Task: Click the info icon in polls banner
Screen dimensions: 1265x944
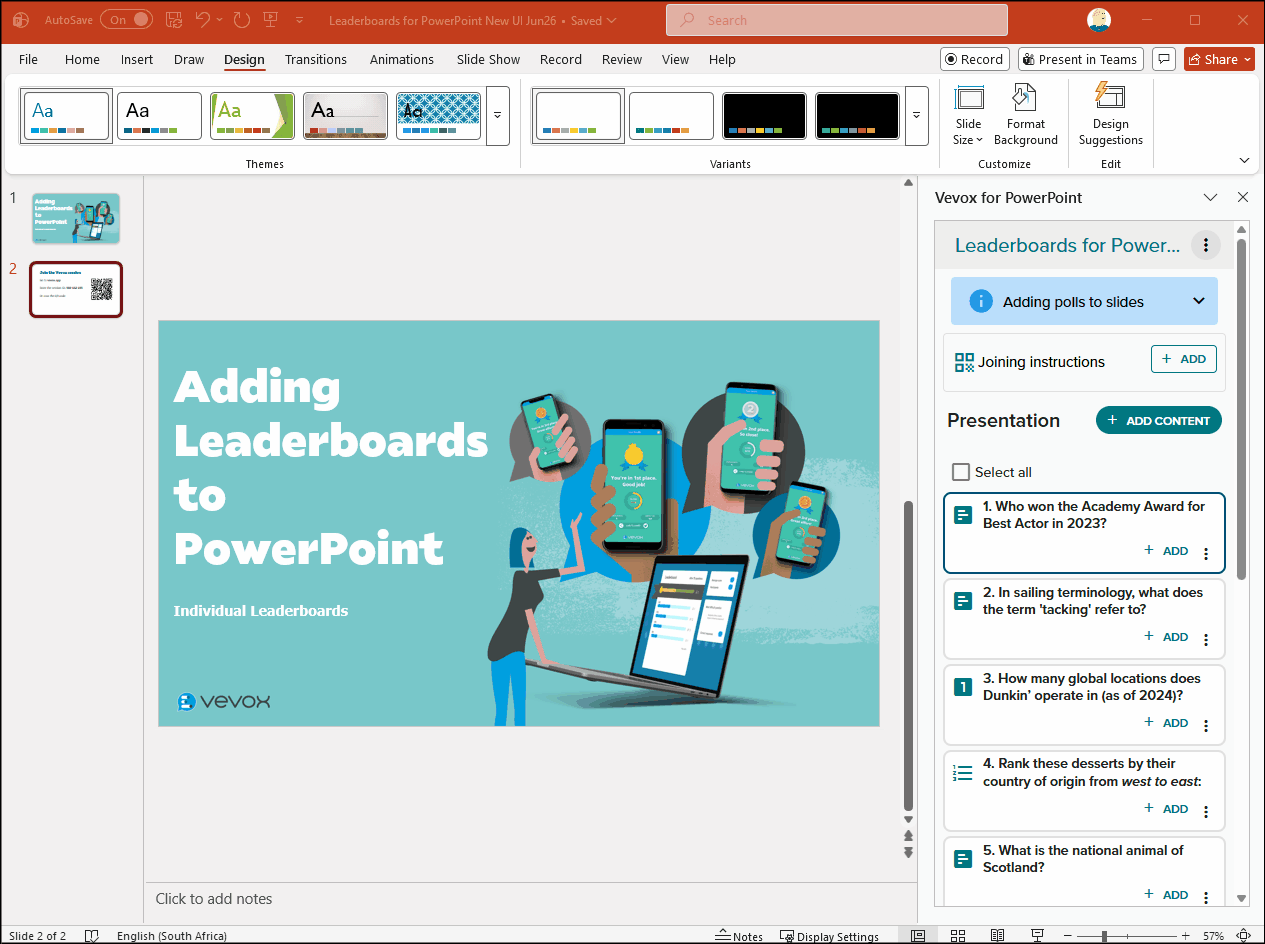Action: point(981,301)
